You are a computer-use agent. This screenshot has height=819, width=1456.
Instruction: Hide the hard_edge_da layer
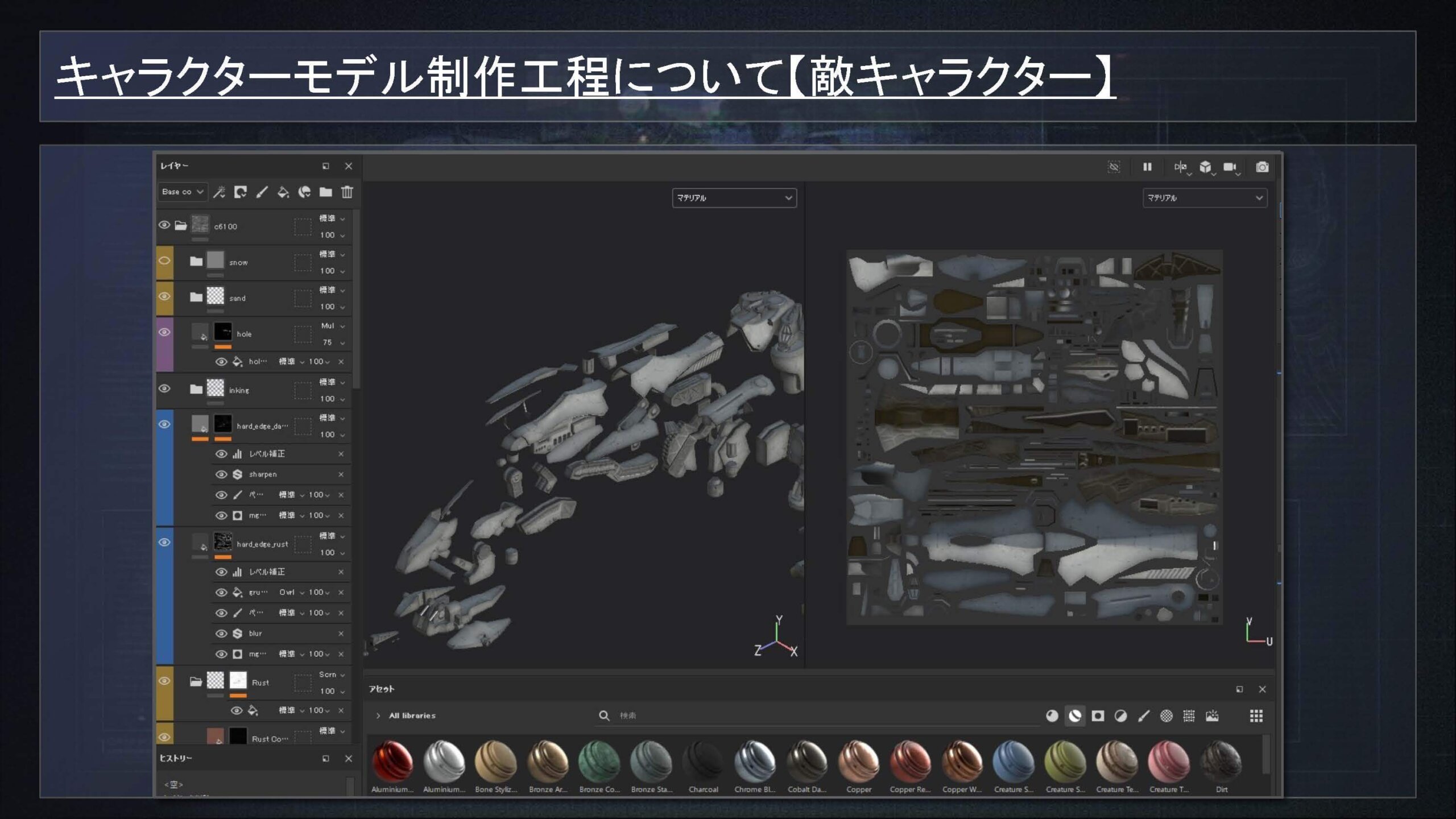(x=164, y=424)
